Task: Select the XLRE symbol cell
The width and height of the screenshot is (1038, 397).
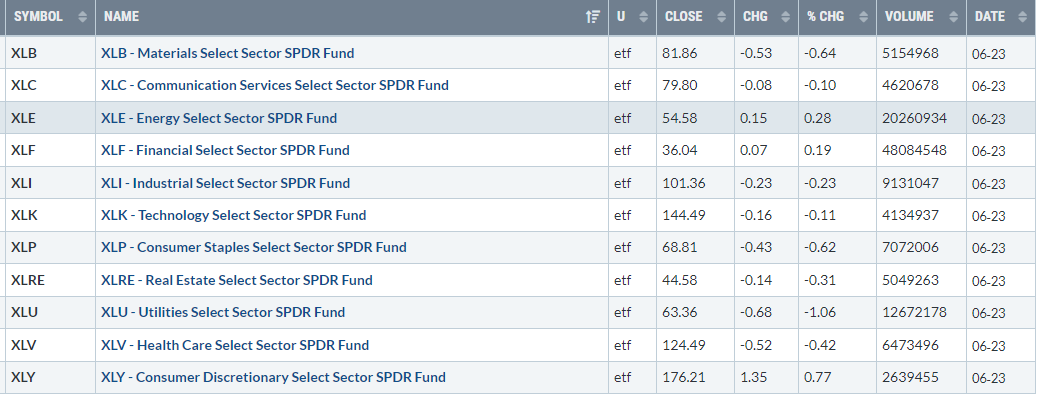Action: click(x=28, y=280)
